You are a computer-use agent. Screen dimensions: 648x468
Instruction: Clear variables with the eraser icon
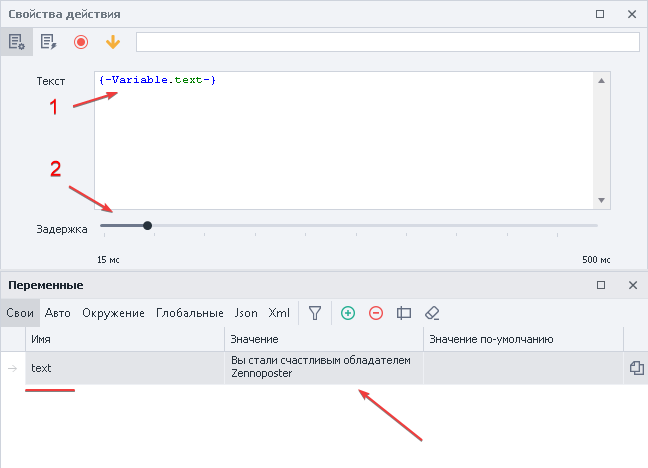(x=432, y=313)
